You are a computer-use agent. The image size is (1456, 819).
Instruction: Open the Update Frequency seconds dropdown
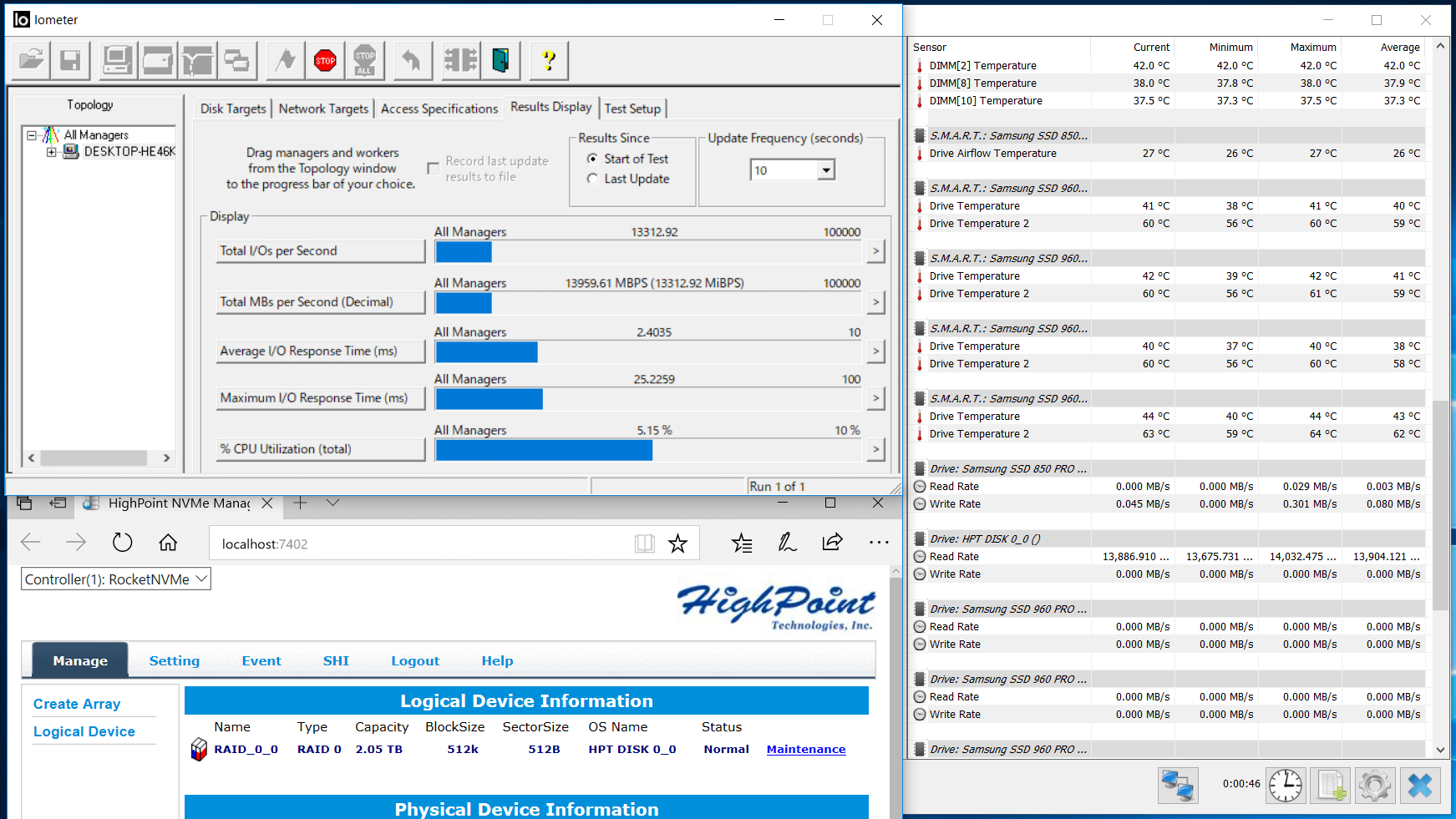(826, 170)
